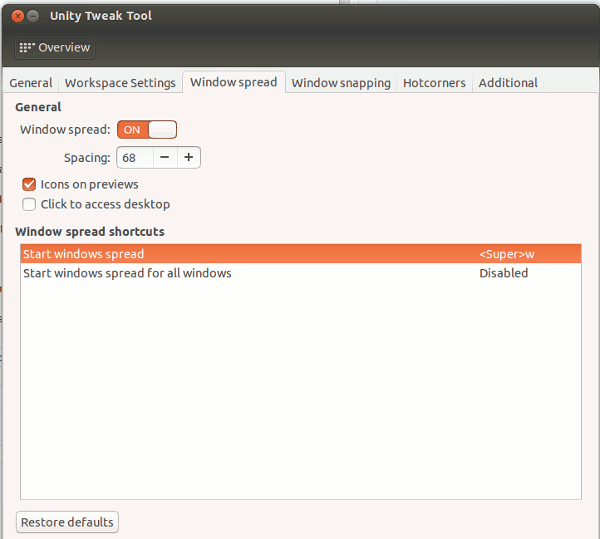Switch to the Additional tab
This screenshot has width=600, height=539.
pos(508,83)
